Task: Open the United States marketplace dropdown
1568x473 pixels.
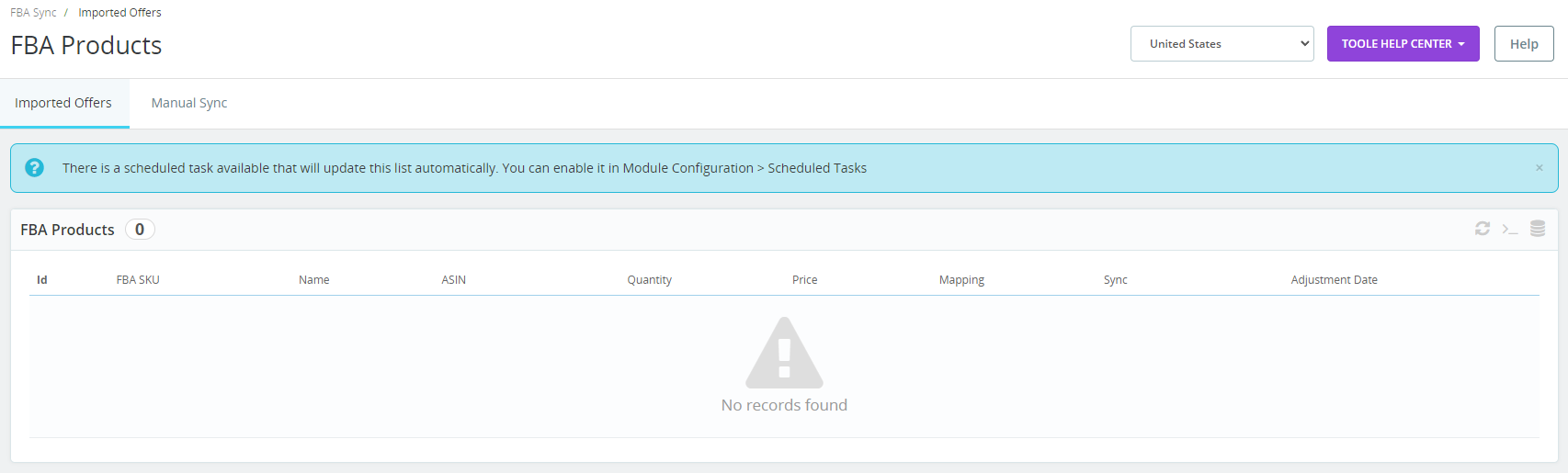Action: tap(1221, 44)
